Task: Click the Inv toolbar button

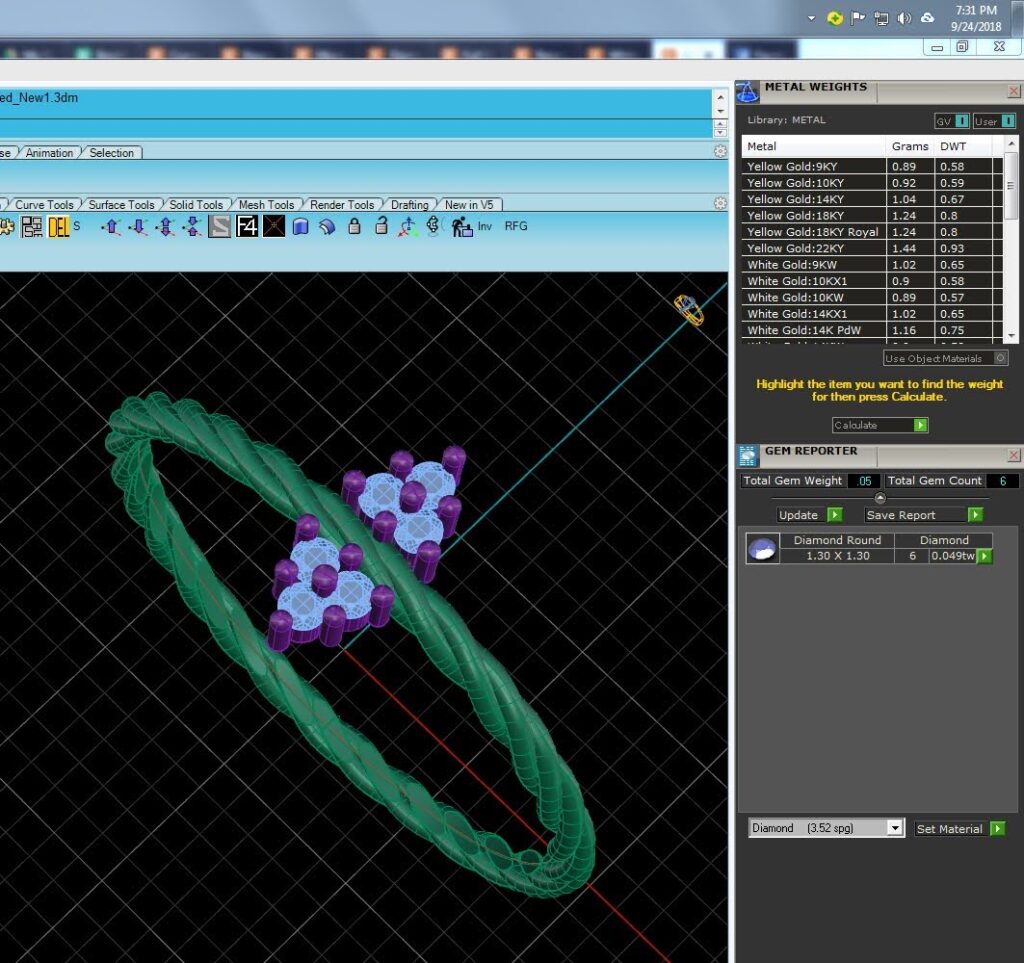Action: click(x=485, y=226)
